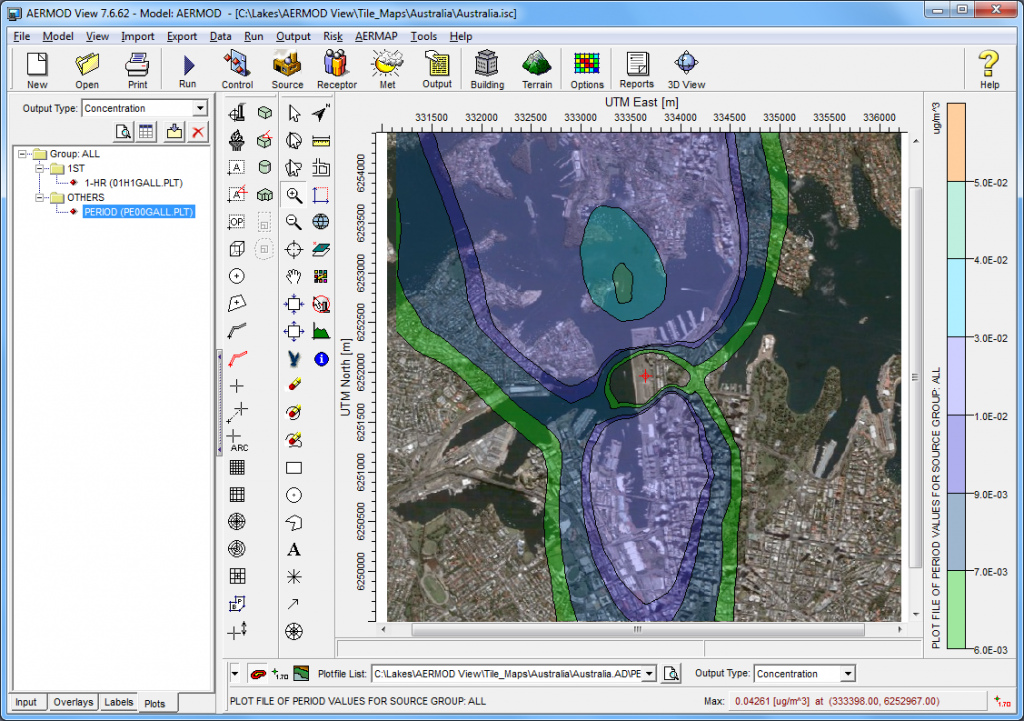The height and width of the screenshot is (721, 1024).
Task: Open the AERMAP menu
Action: 376,36
